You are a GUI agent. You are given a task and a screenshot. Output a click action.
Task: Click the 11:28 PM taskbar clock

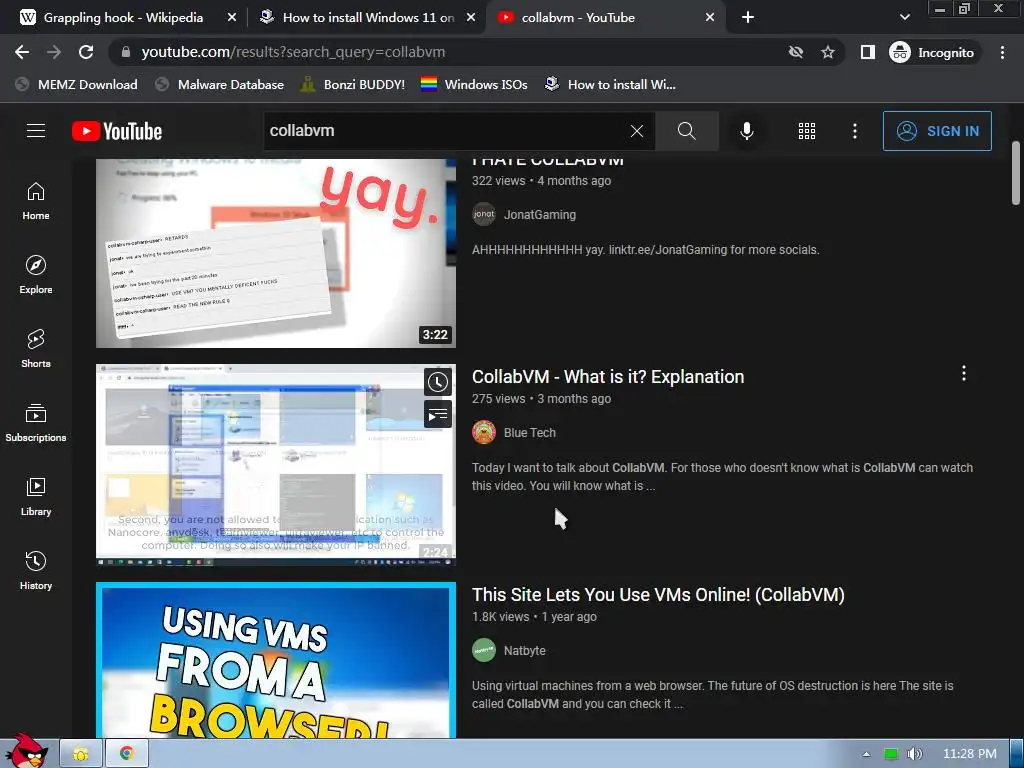(x=970, y=754)
